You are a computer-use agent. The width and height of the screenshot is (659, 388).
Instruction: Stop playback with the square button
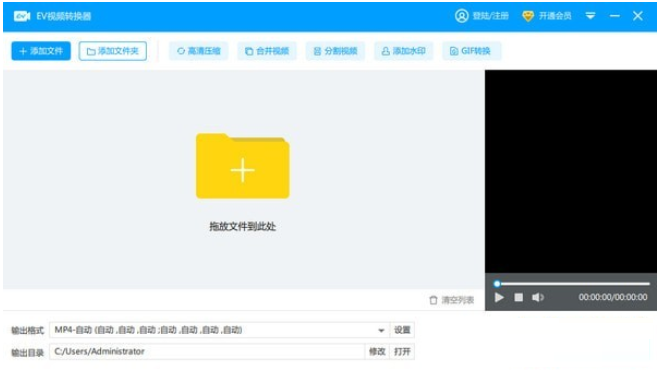[x=519, y=298]
